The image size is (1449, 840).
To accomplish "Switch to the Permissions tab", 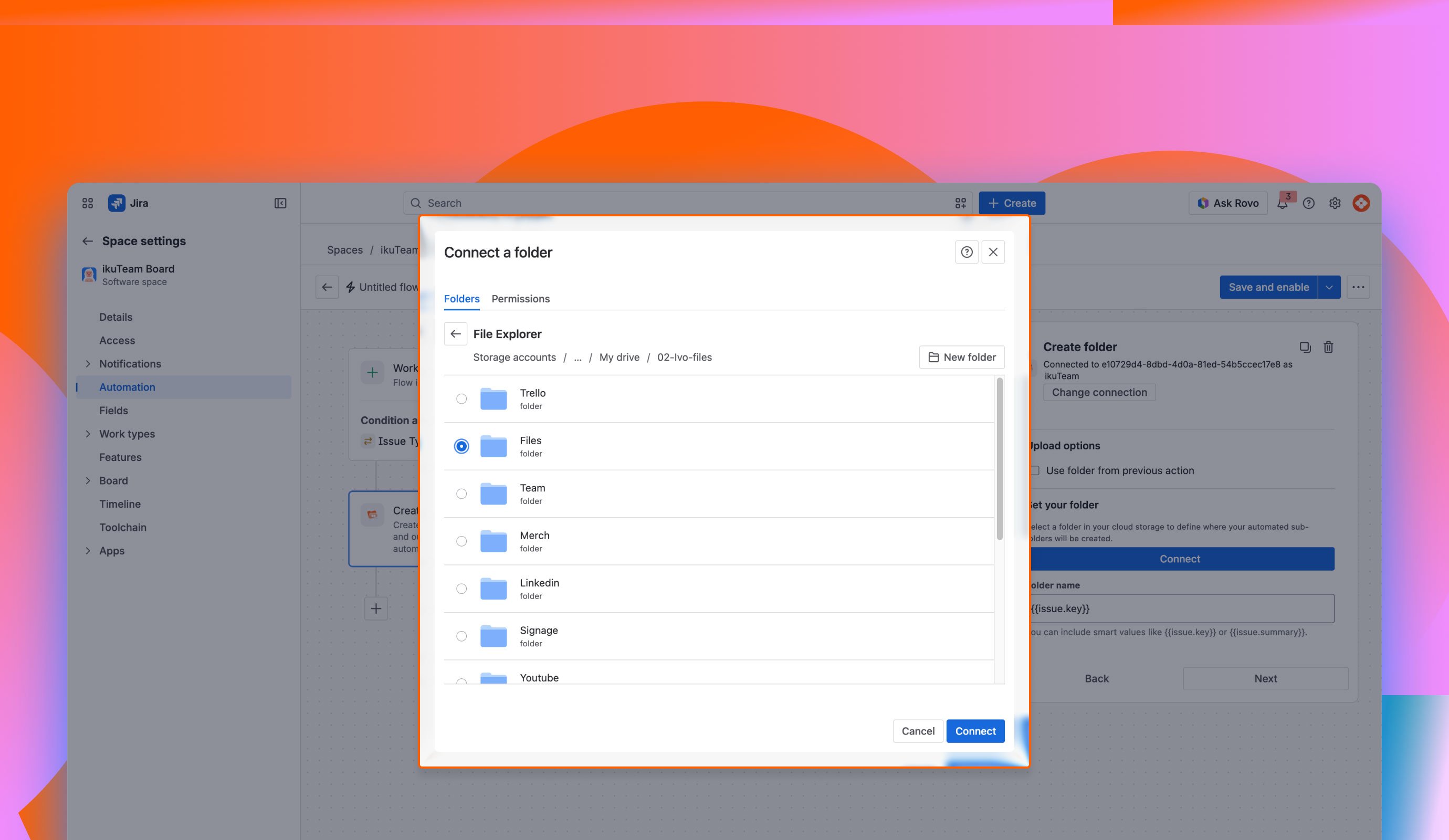I will (520, 298).
